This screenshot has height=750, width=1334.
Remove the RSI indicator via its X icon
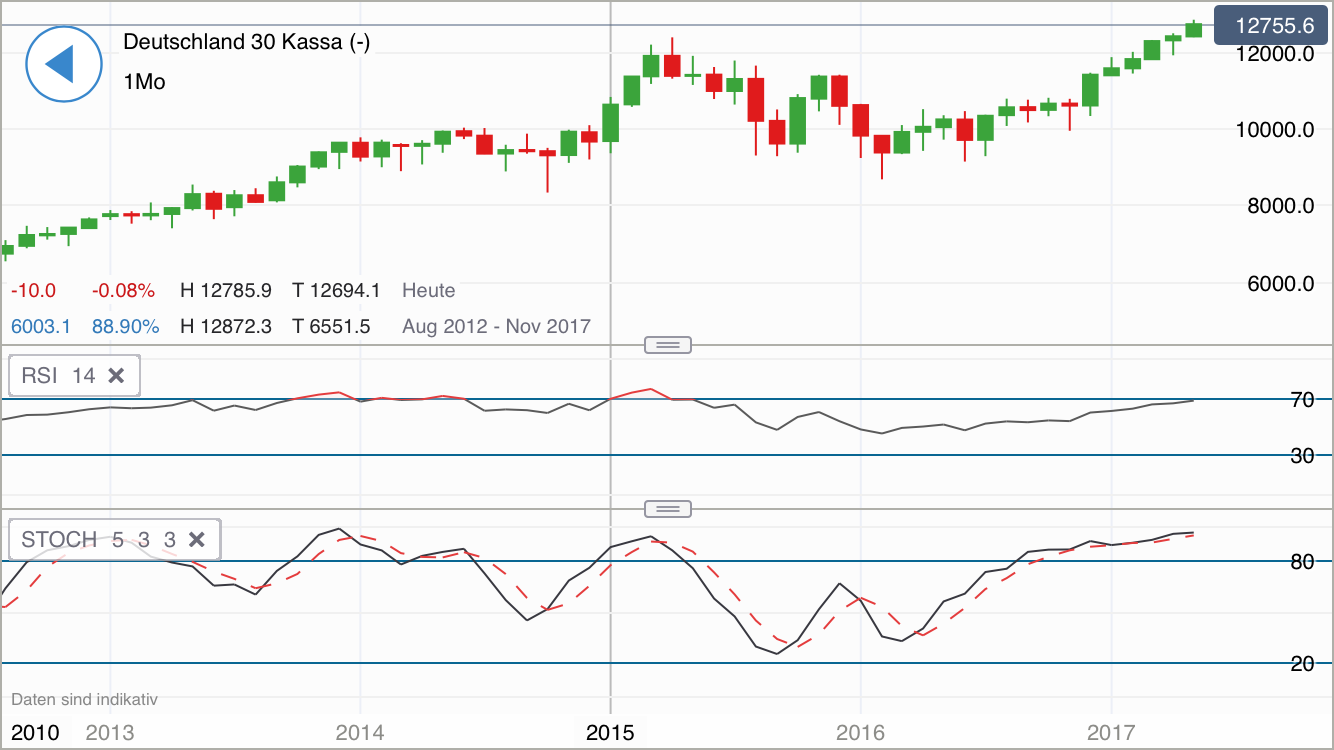click(x=117, y=375)
